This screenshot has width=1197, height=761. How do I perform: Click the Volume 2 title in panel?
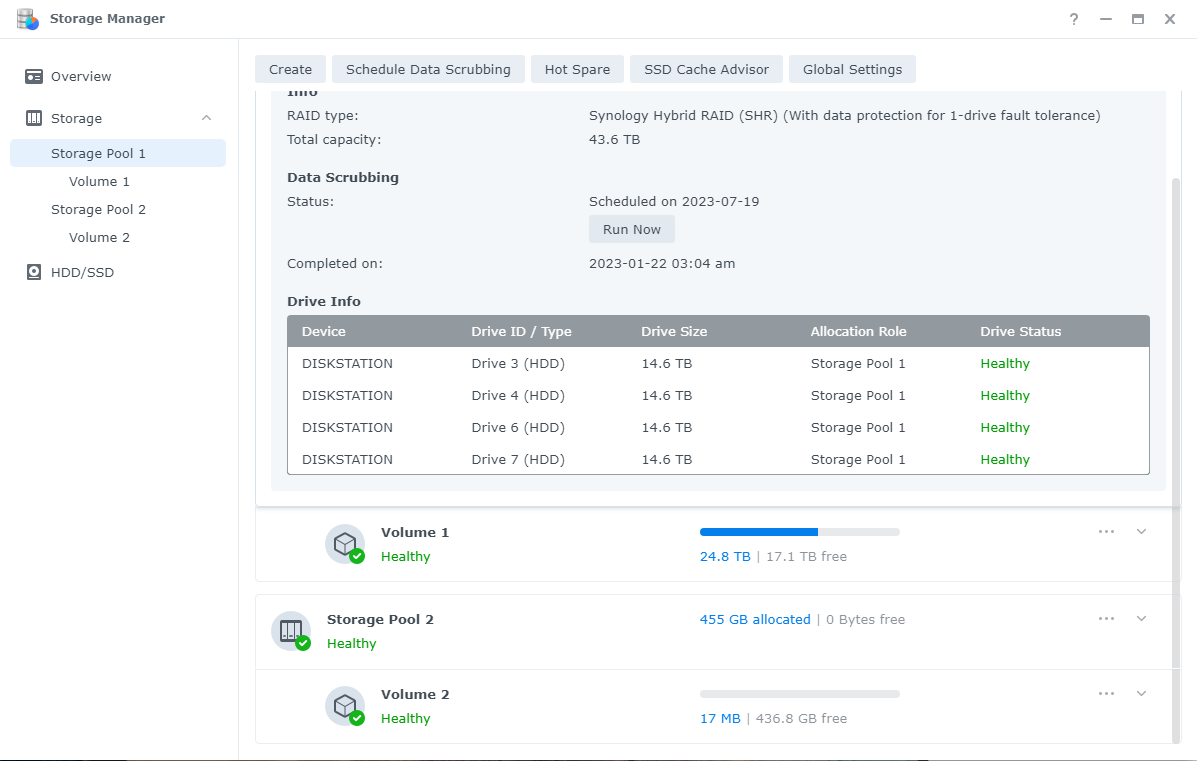click(x=415, y=694)
